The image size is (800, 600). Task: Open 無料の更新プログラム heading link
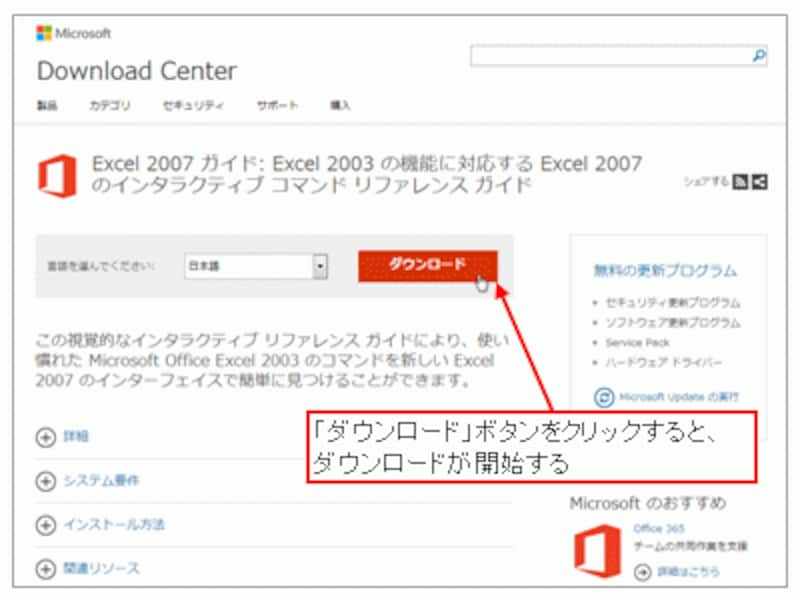pos(665,270)
